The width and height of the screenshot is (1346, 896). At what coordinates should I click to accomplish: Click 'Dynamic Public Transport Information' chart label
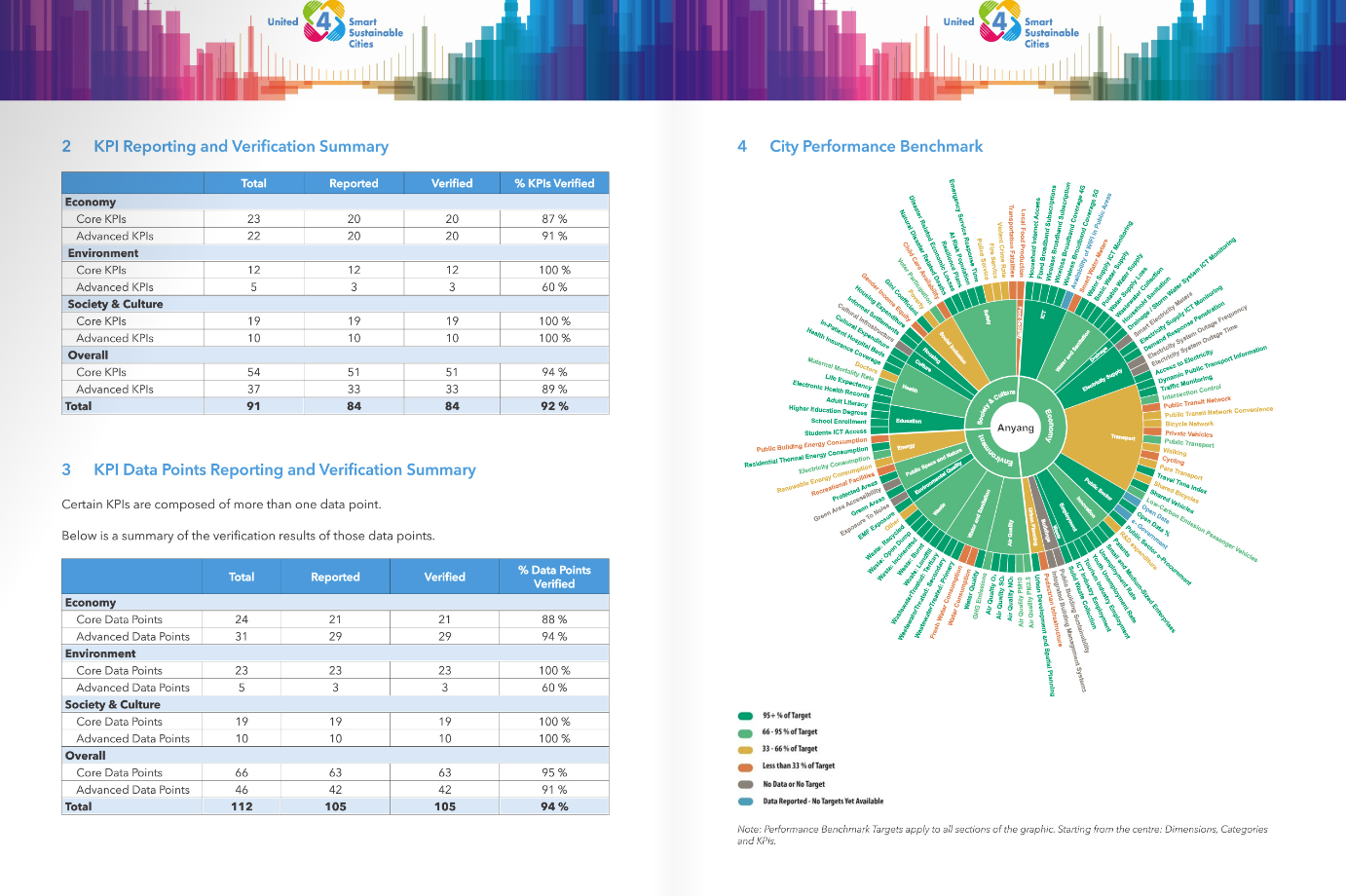pos(1214,363)
